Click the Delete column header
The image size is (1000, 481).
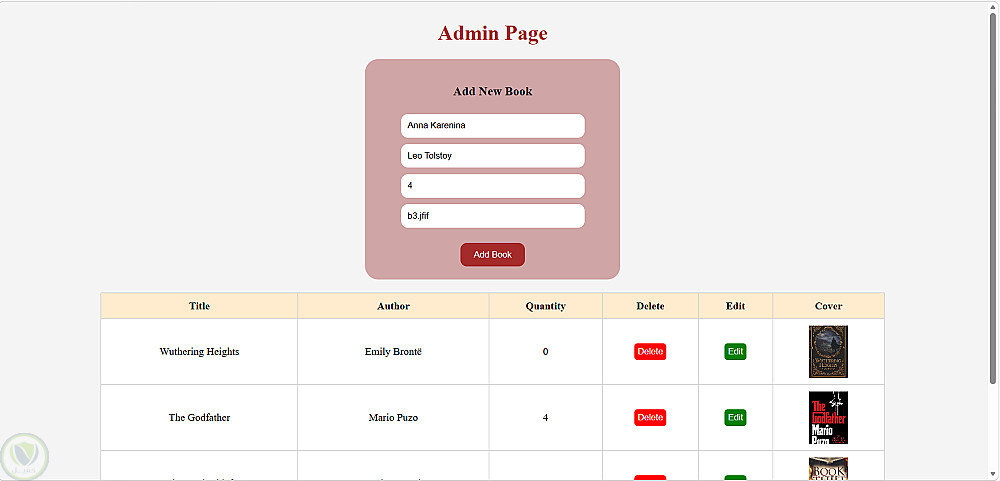click(650, 306)
